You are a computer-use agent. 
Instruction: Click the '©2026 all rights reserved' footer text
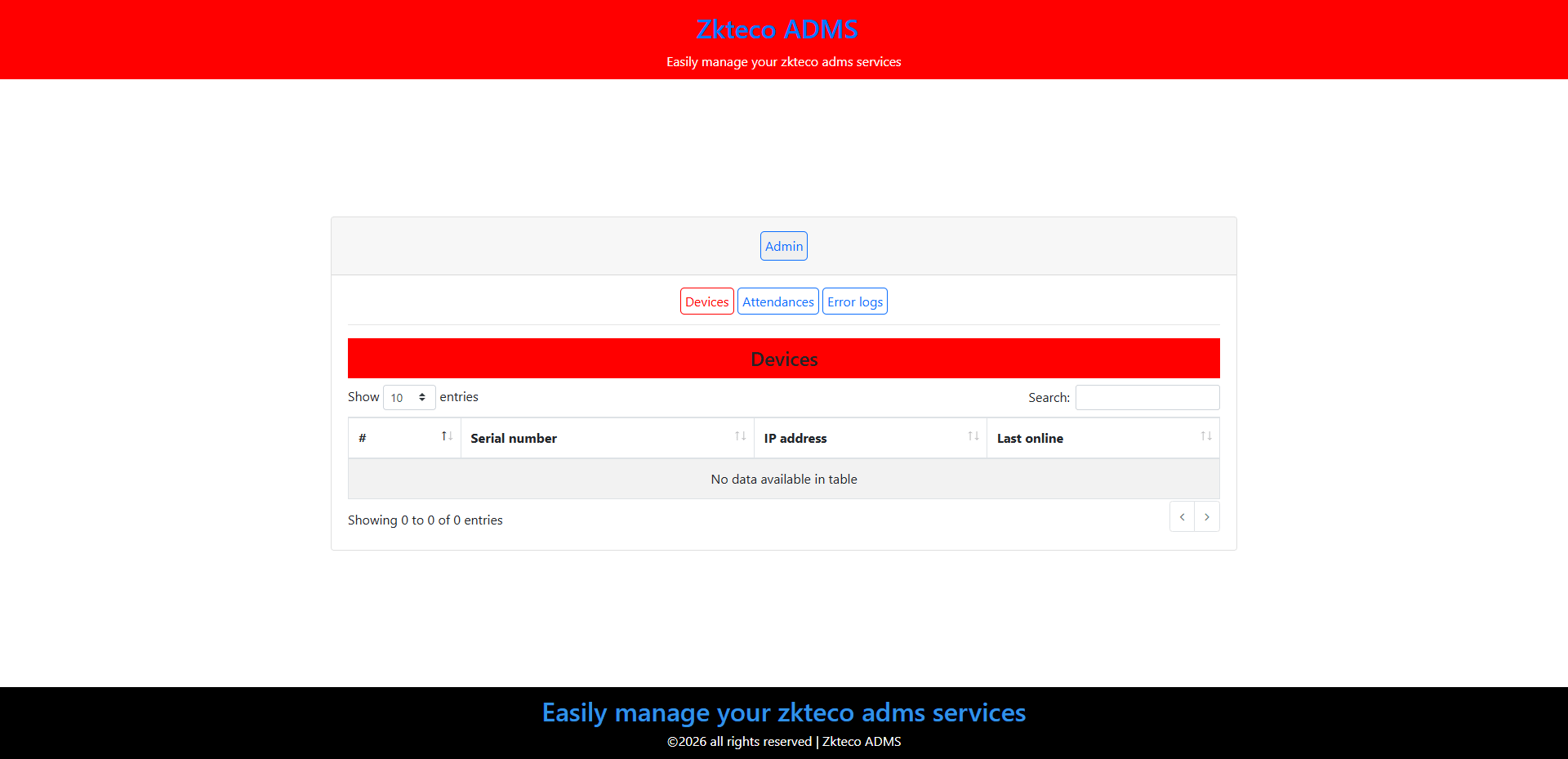[739, 742]
